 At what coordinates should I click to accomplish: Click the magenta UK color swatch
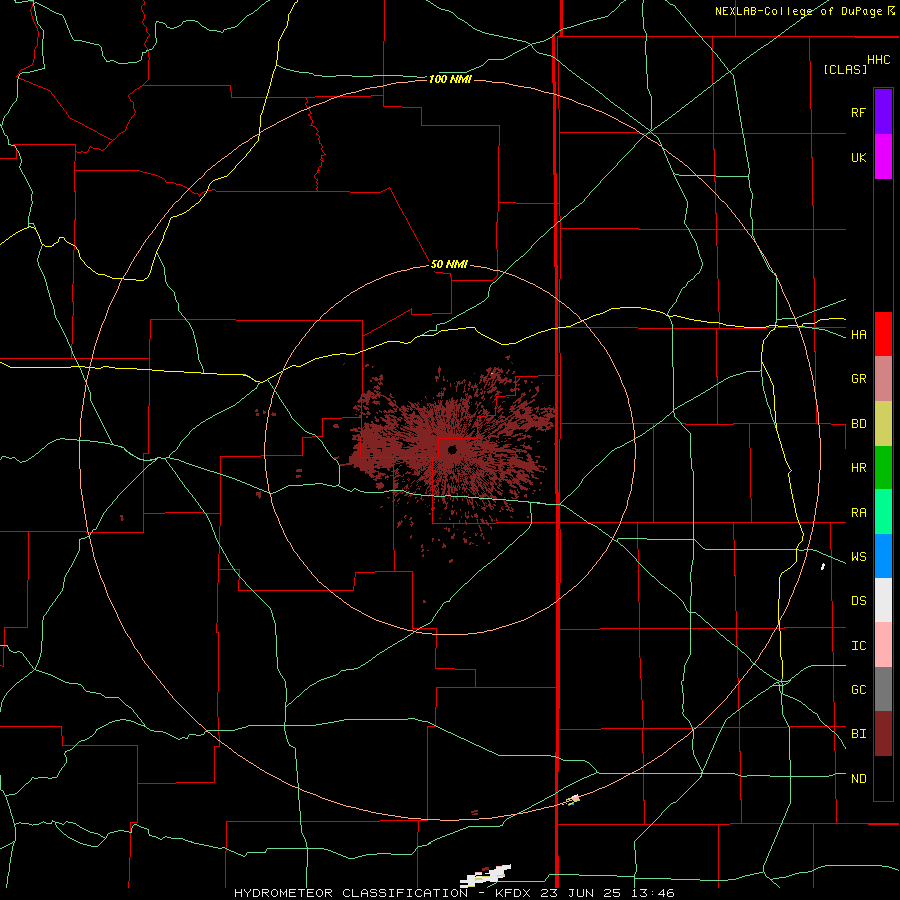(x=883, y=157)
